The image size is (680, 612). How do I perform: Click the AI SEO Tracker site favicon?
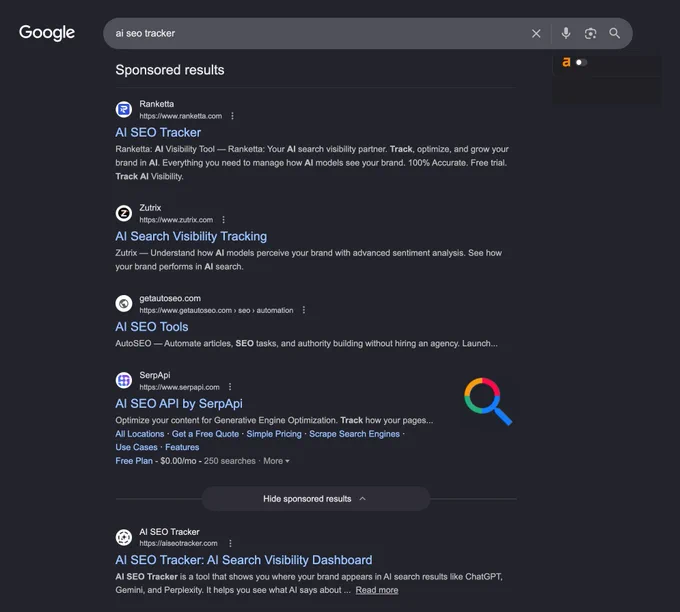pos(124,537)
